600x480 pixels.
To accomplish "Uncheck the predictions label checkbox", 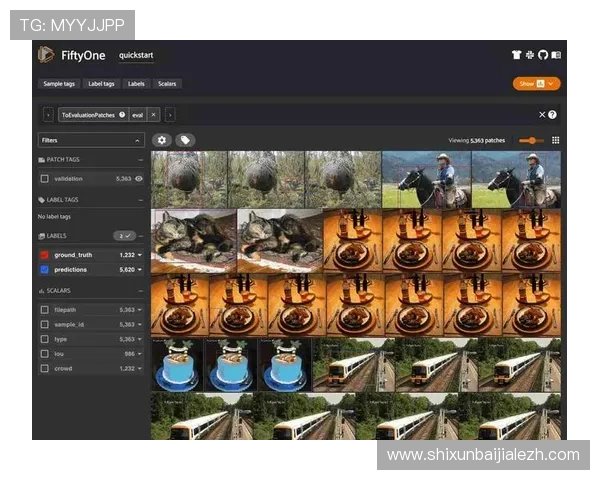I will 44,270.
